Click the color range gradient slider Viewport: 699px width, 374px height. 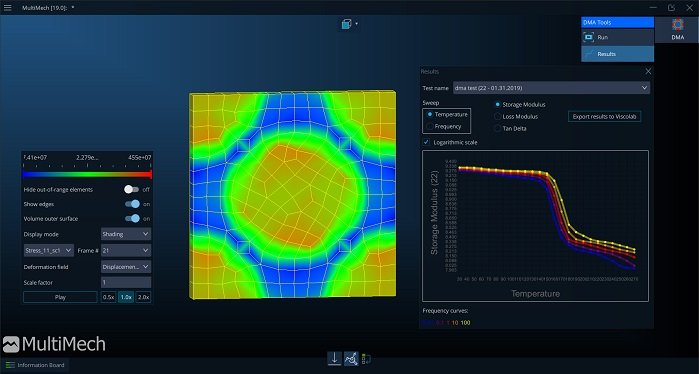pos(87,175)
